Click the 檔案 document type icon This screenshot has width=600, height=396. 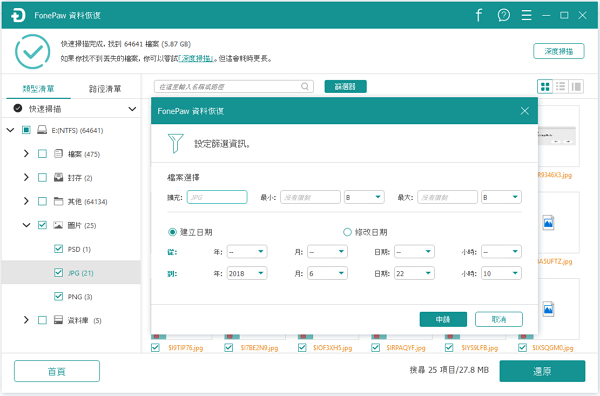point(58,154)
